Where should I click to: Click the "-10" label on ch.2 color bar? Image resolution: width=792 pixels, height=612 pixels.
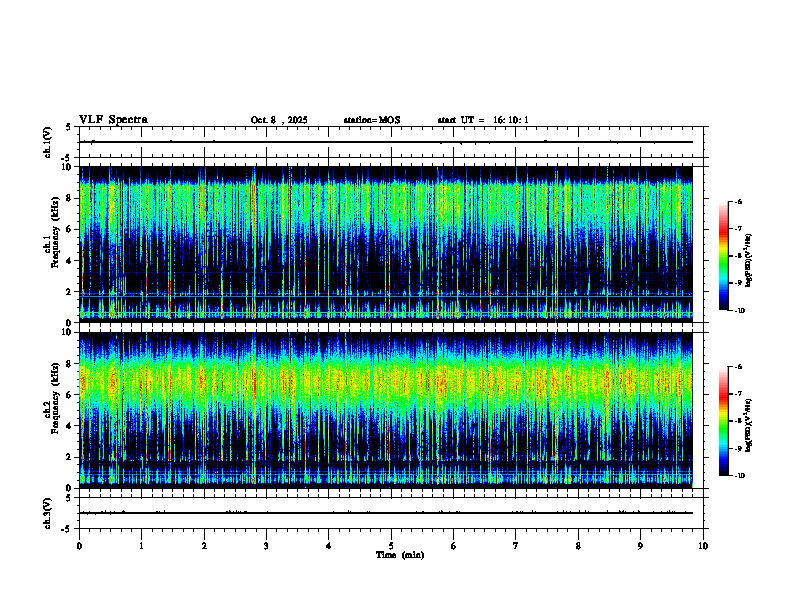pos(739,476)
